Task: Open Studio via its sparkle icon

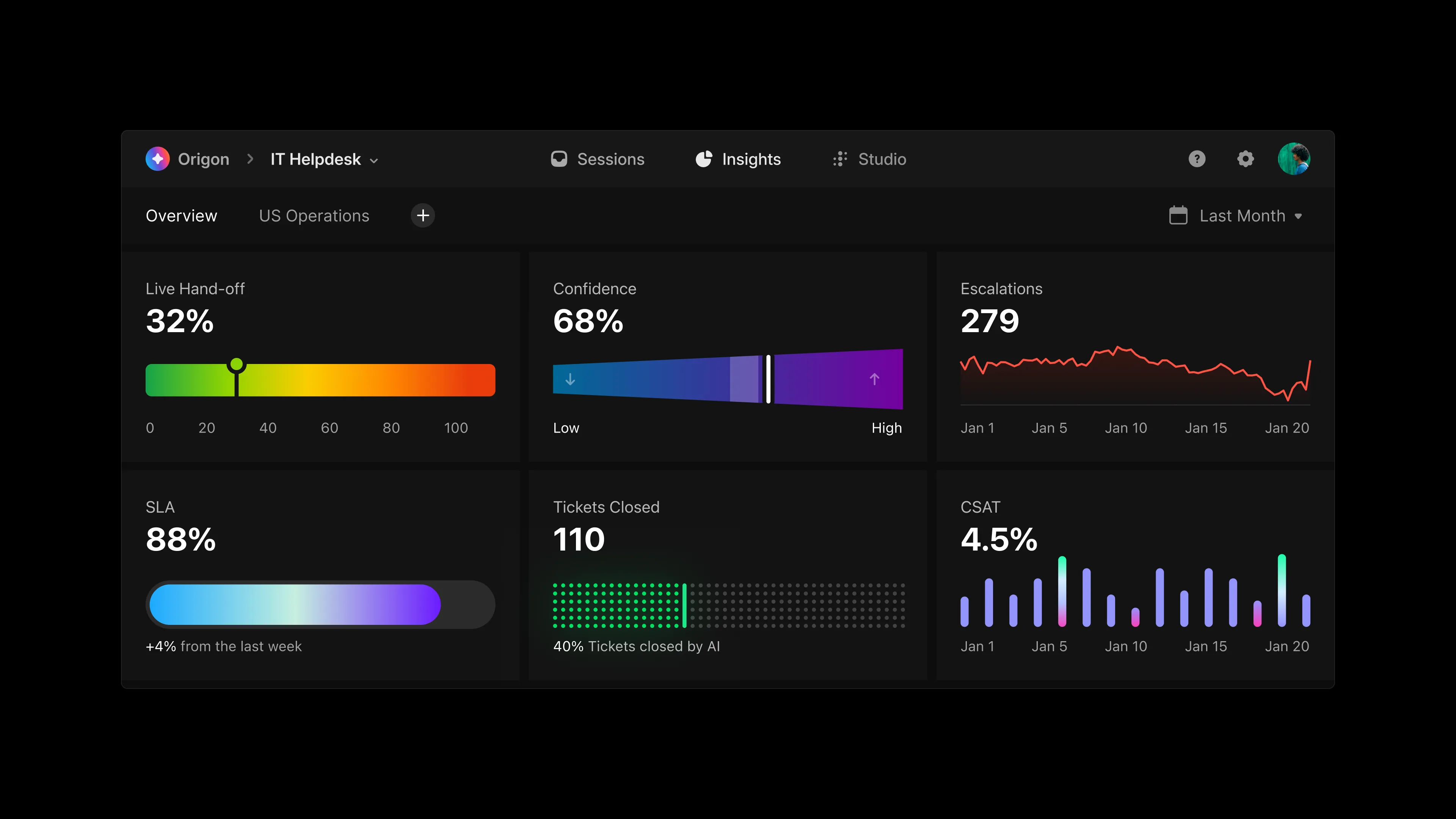Action: tap(840, 159)
